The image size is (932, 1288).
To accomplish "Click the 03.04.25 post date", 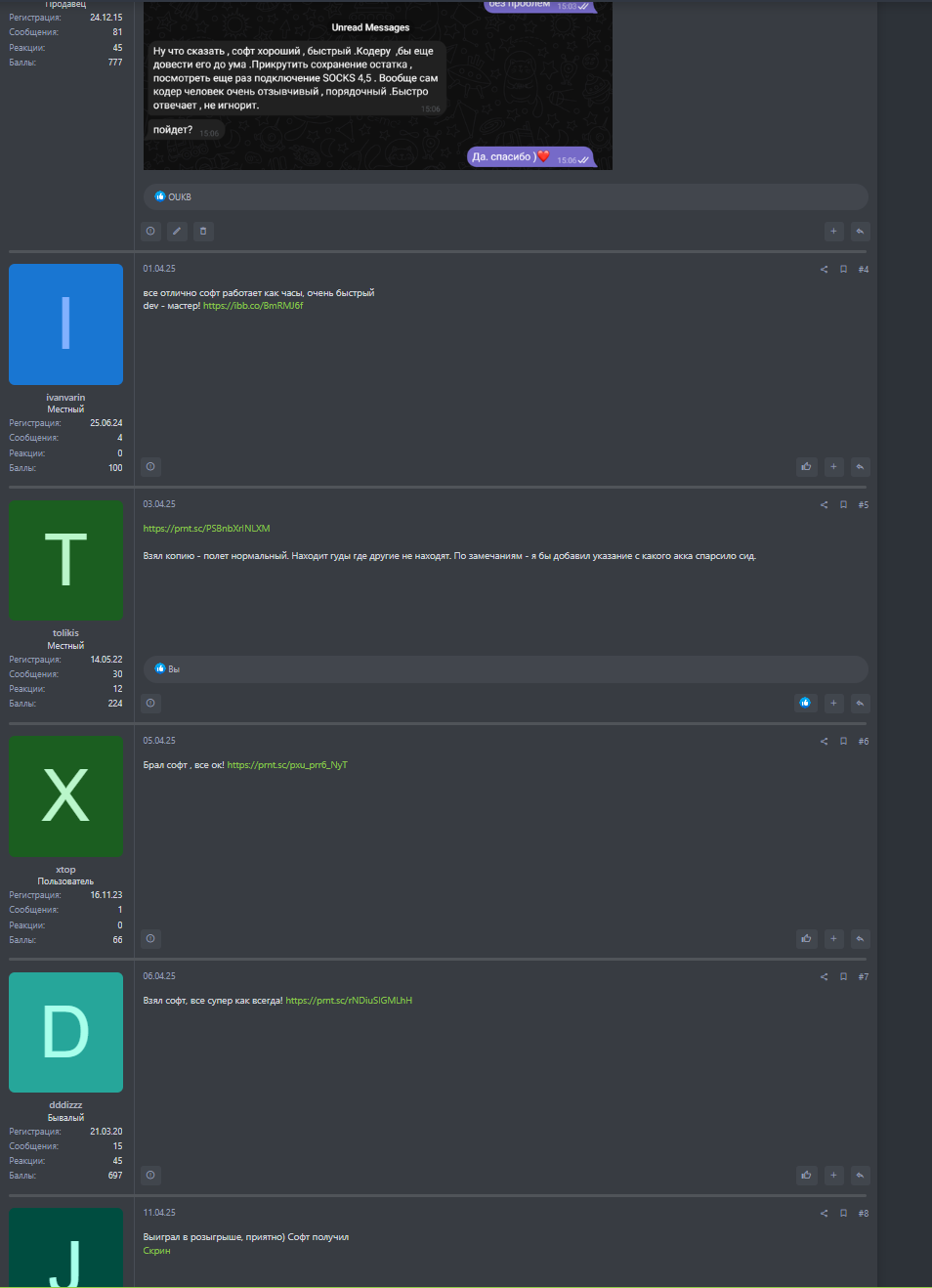I will 159,504.
